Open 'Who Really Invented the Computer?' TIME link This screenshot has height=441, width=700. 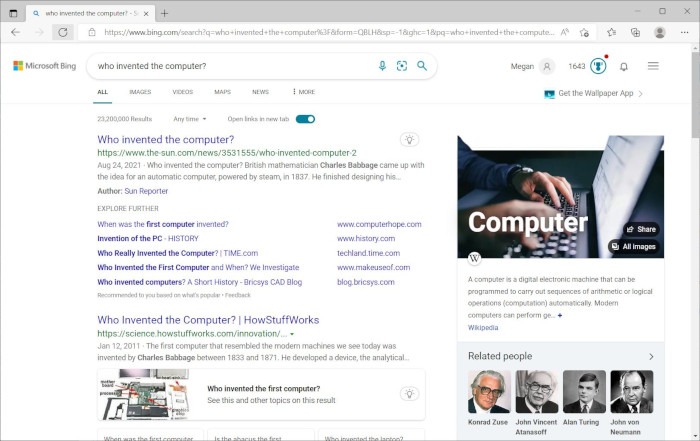pos(178,253)
